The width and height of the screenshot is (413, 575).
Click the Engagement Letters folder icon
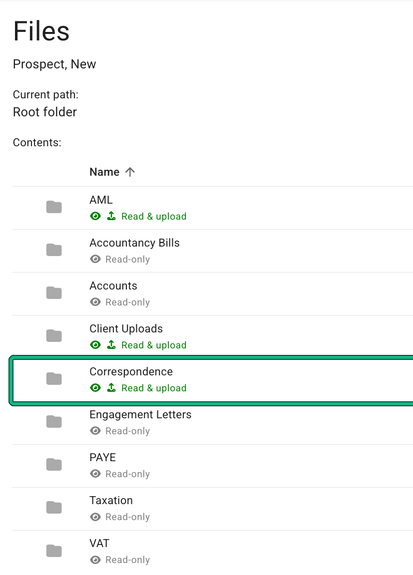(x=54, y=422)
